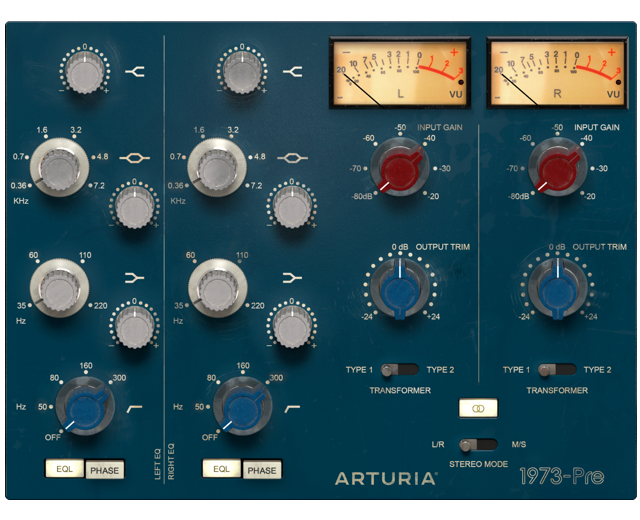Click the left channel red Input Gain knob
The image size is (640, 520).
click(x=400, y=167)
